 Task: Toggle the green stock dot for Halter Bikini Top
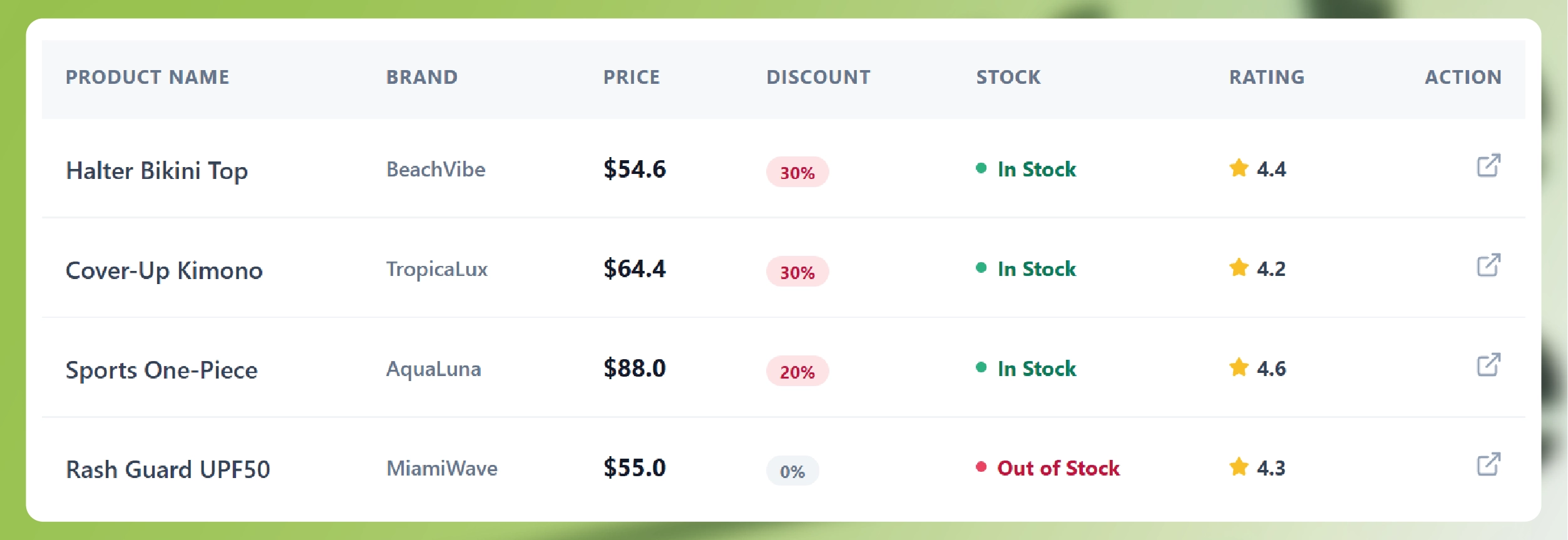(x=980, y=168)
